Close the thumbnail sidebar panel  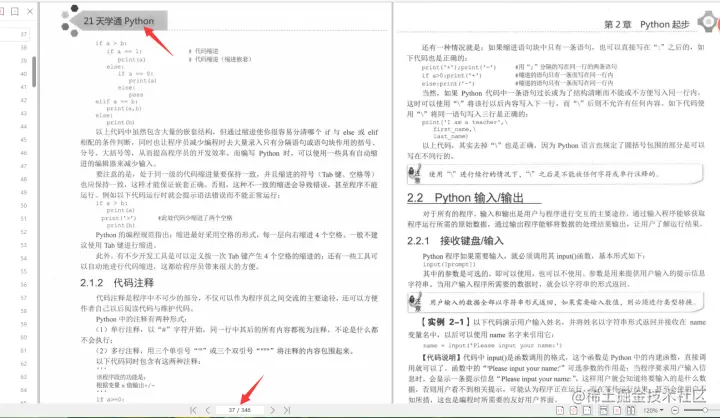pos(30,11)
